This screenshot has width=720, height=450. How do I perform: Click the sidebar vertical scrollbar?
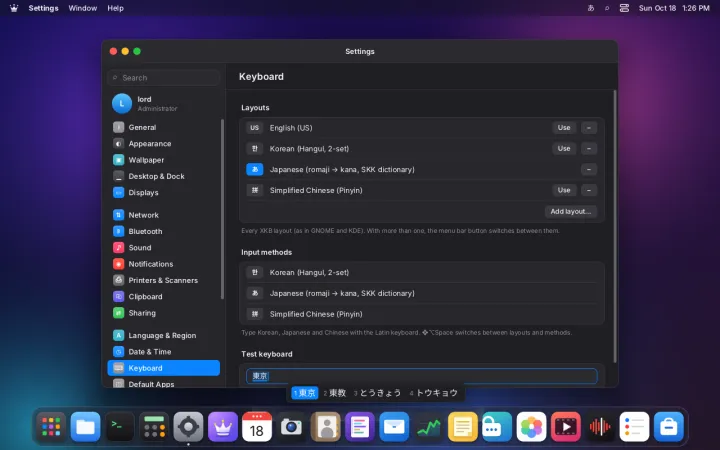(222, 209)
